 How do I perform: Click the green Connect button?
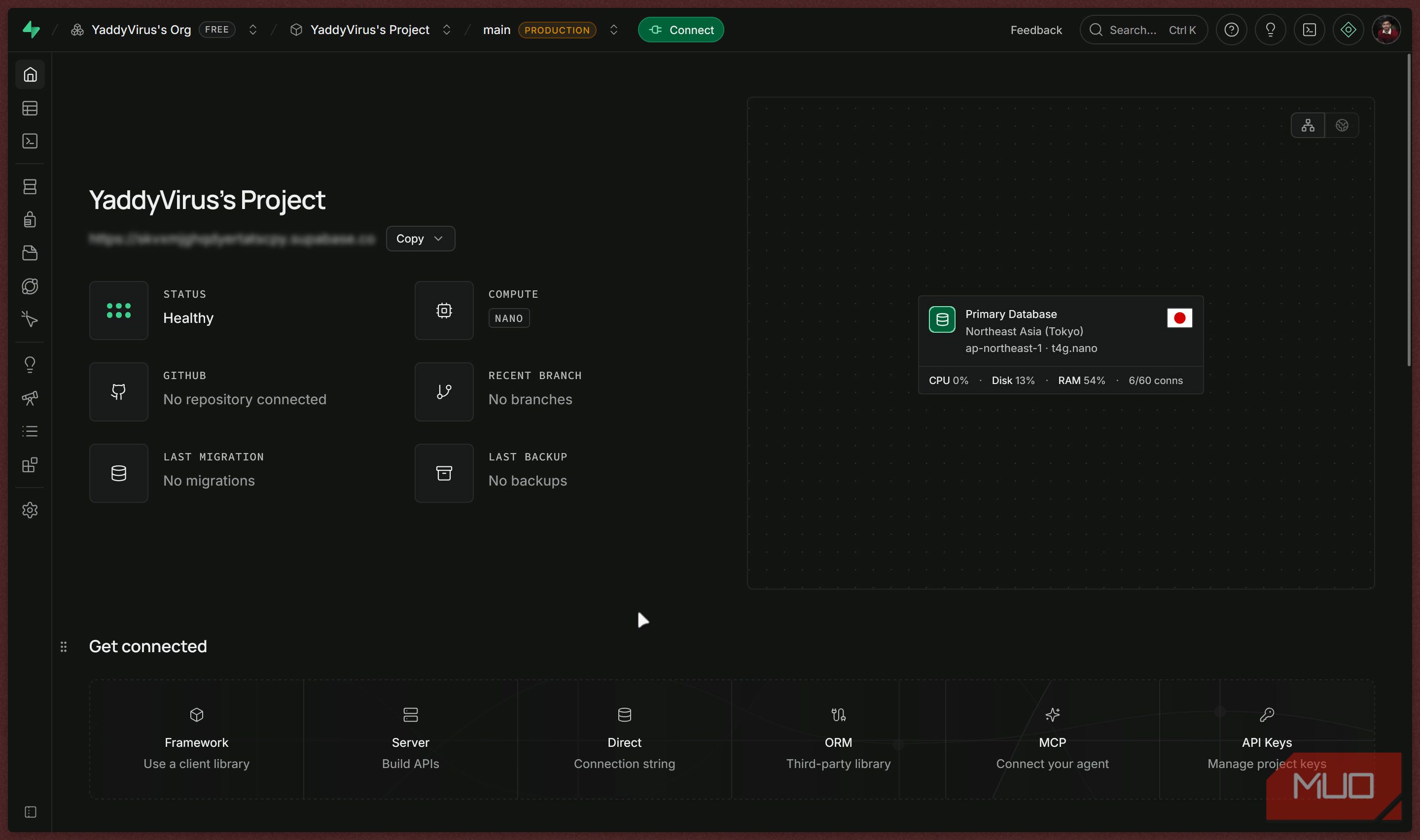681,30
